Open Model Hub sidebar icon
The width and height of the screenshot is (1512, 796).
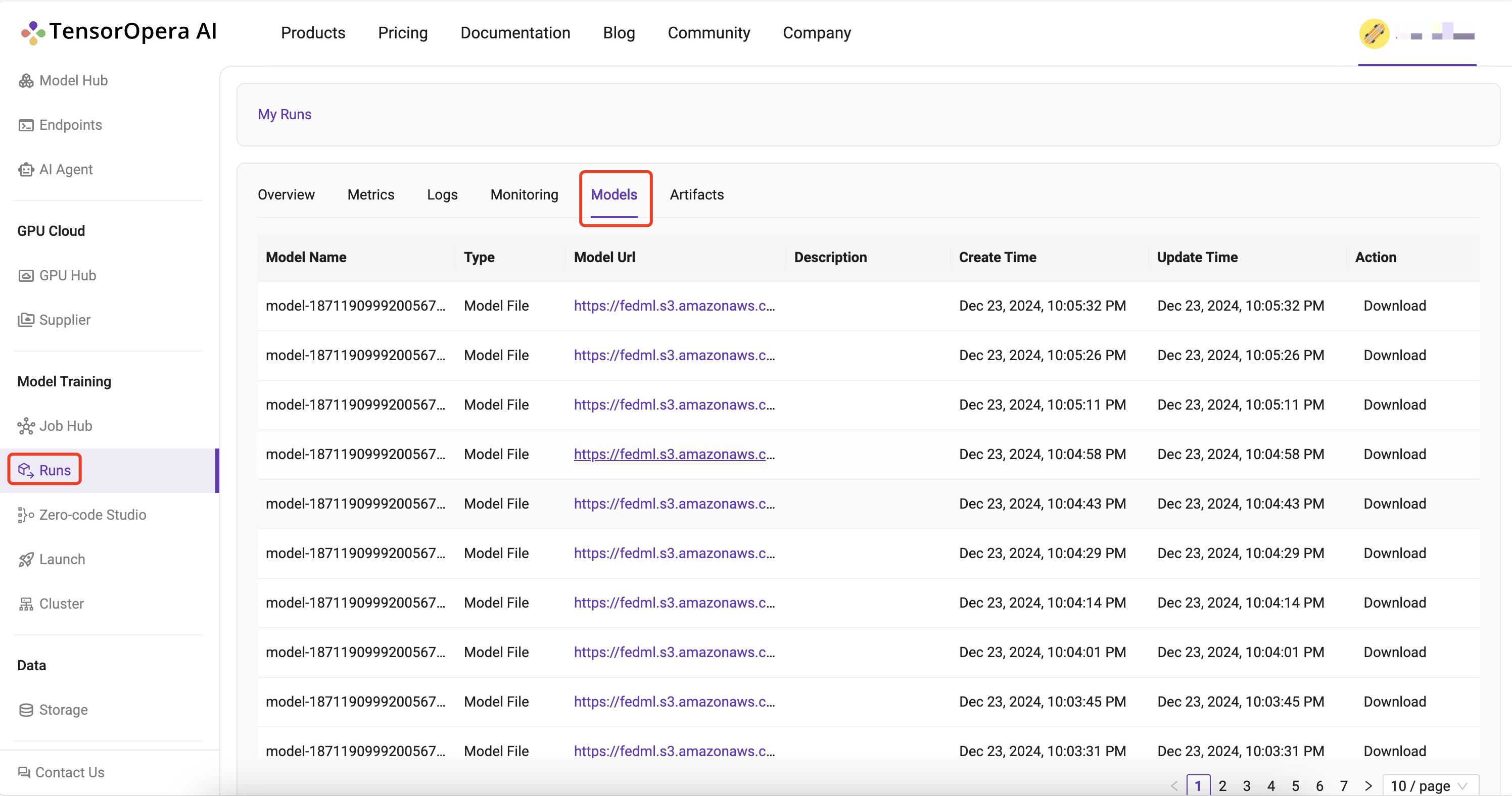26,80
